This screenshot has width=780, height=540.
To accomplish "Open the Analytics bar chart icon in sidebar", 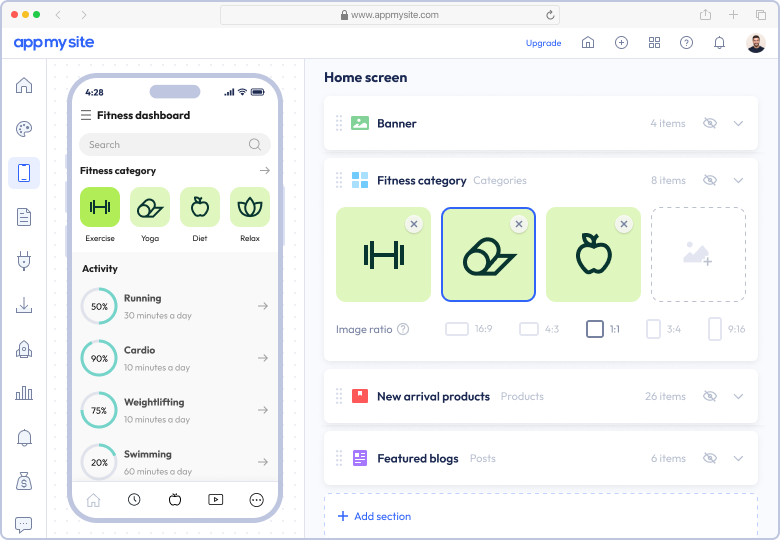I will coord(24,393).
